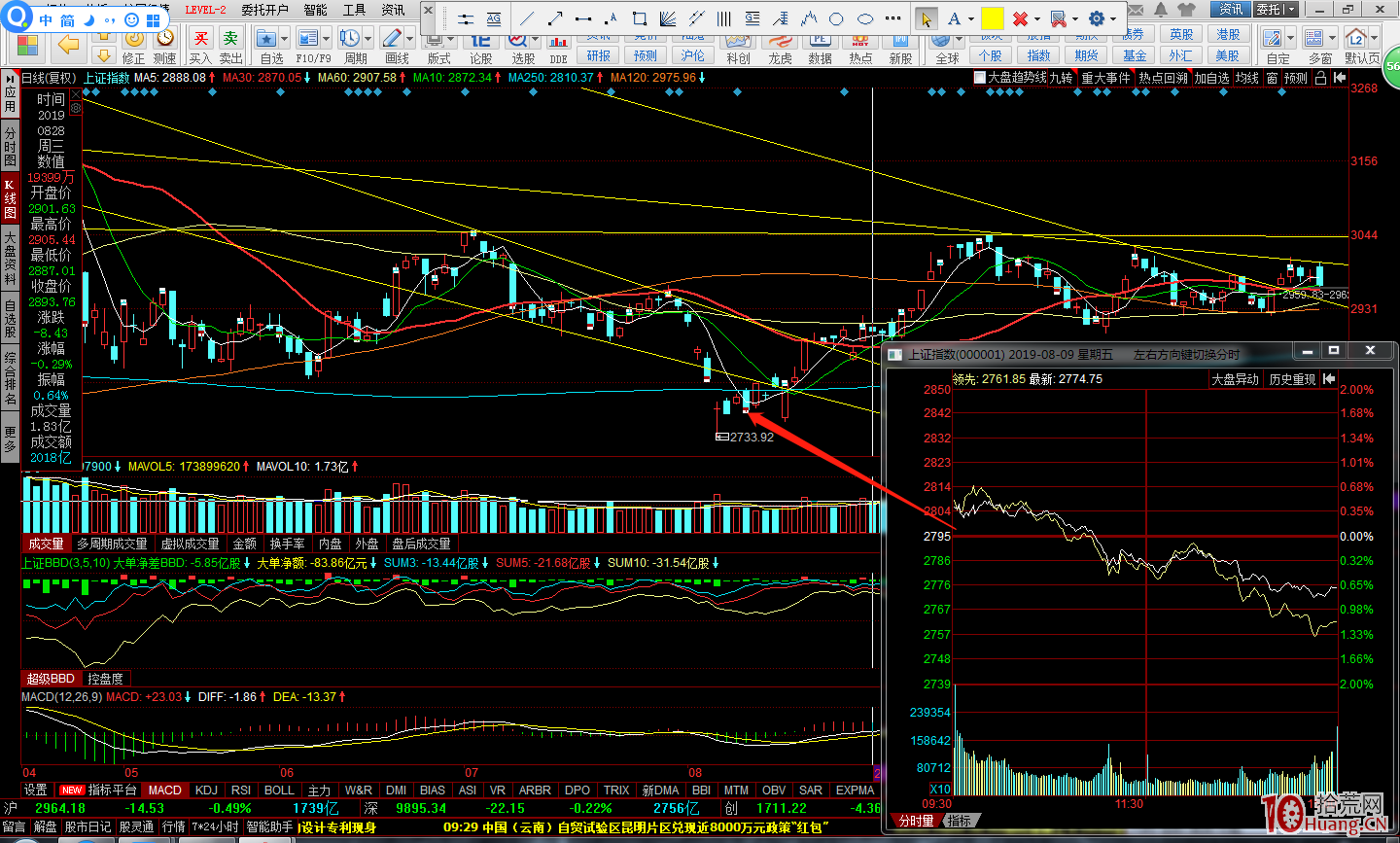Click the 加自选 add to favorites button
Image resolution: width=1400 pixels, height=843 pixels.
pos(1211,78)
